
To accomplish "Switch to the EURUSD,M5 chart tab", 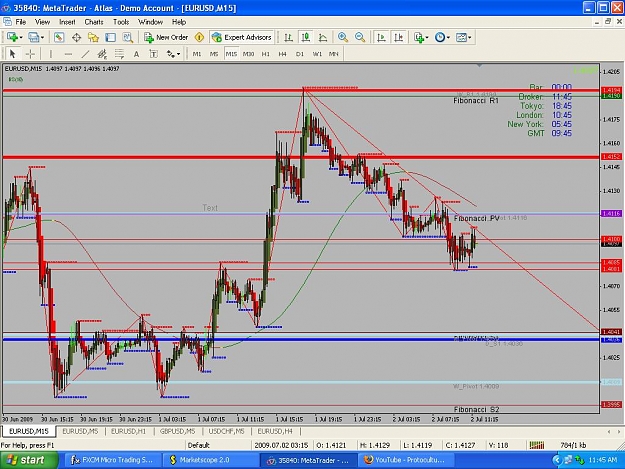I will 80,431.
